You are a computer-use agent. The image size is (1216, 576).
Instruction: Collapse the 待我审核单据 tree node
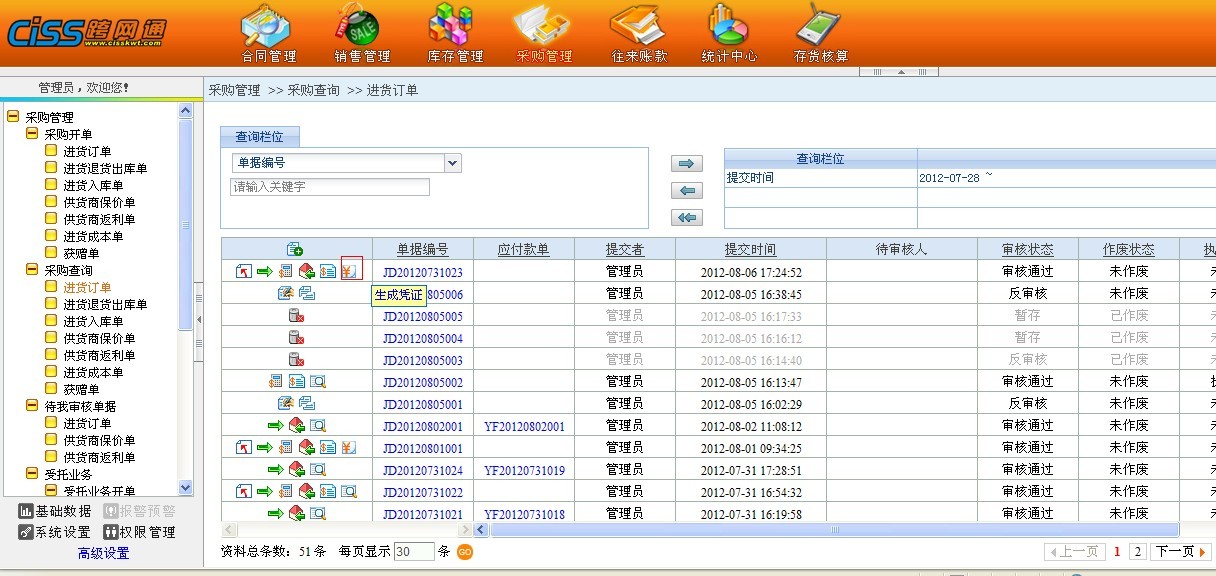32,406
